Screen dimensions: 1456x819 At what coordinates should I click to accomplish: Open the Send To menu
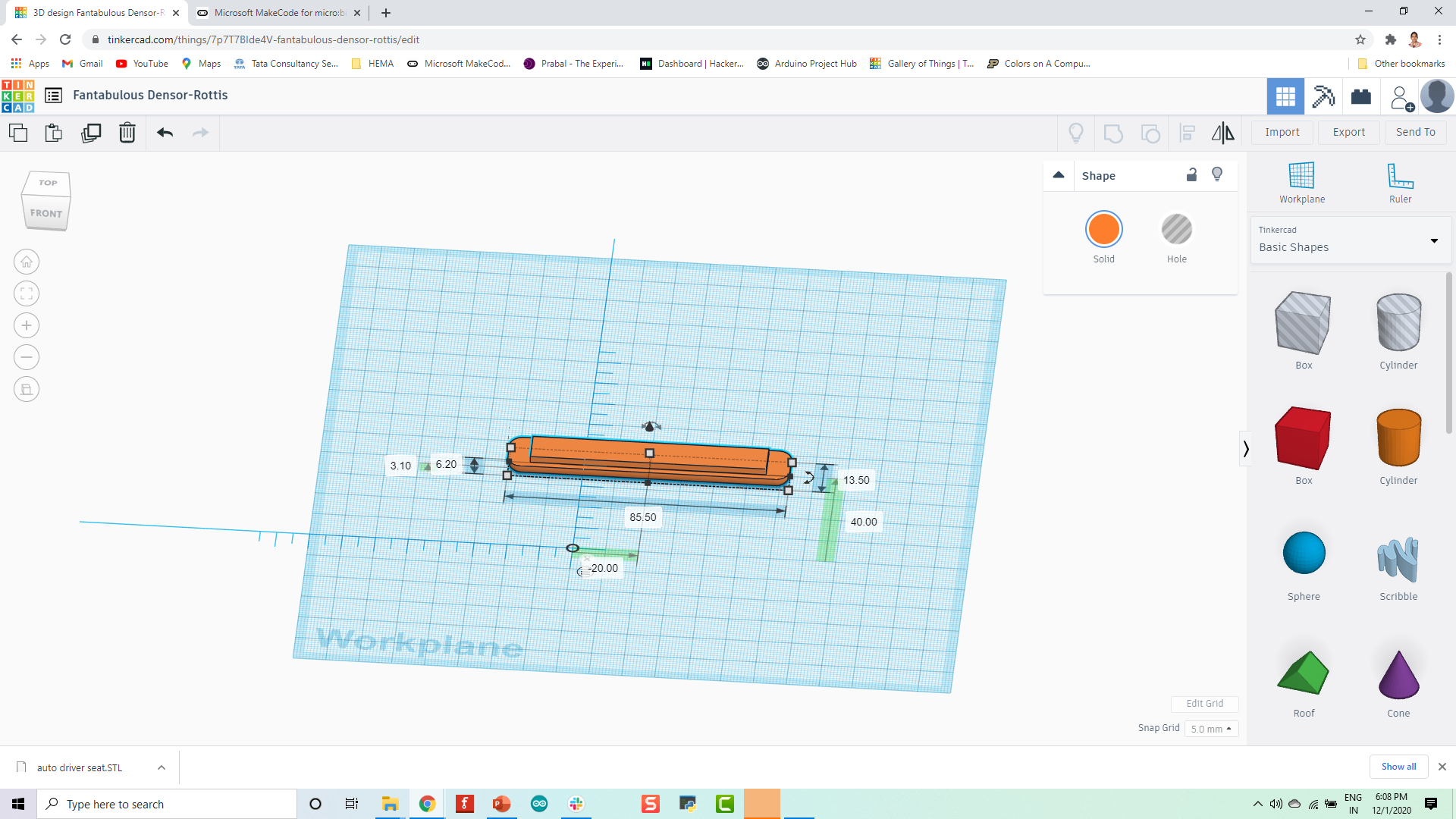click(1415, 132)
